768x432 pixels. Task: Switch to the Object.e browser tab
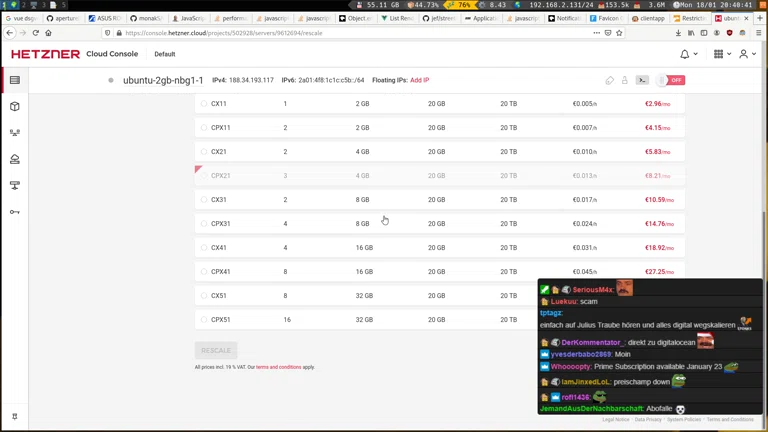pos(356,18)
